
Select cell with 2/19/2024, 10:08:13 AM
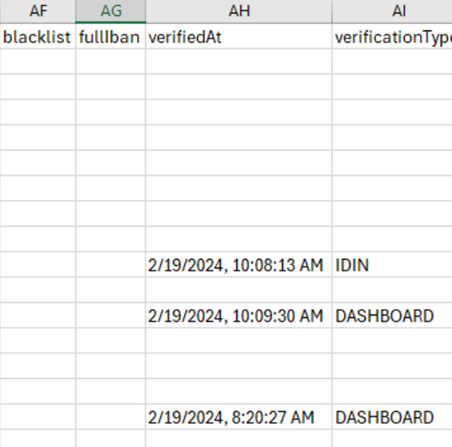[x=239, y=265]
